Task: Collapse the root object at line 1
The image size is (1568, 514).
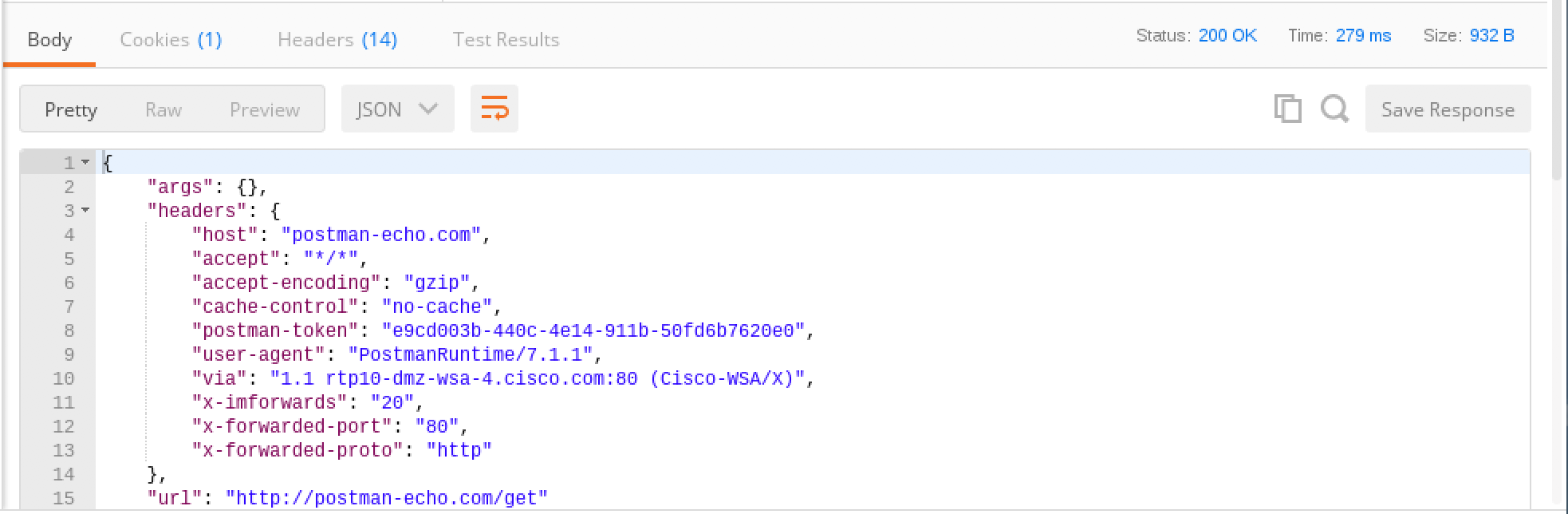Action: pos(85,163)
